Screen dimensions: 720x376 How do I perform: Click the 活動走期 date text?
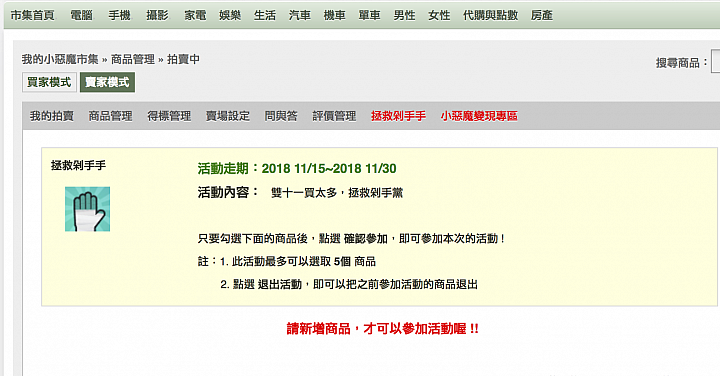click(297, 168)
